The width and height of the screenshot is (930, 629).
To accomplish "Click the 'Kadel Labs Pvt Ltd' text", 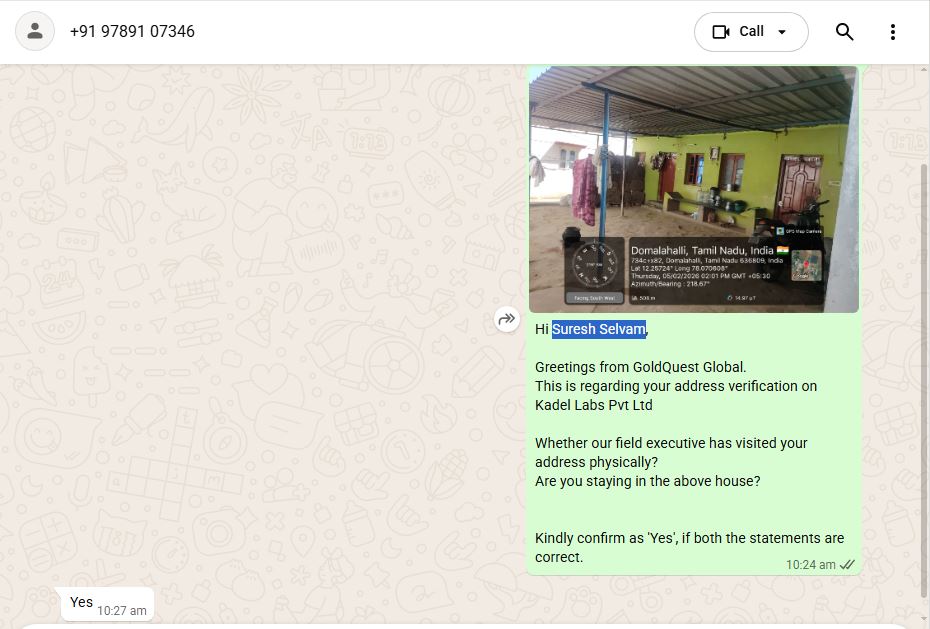I will (x=594, y=405).
